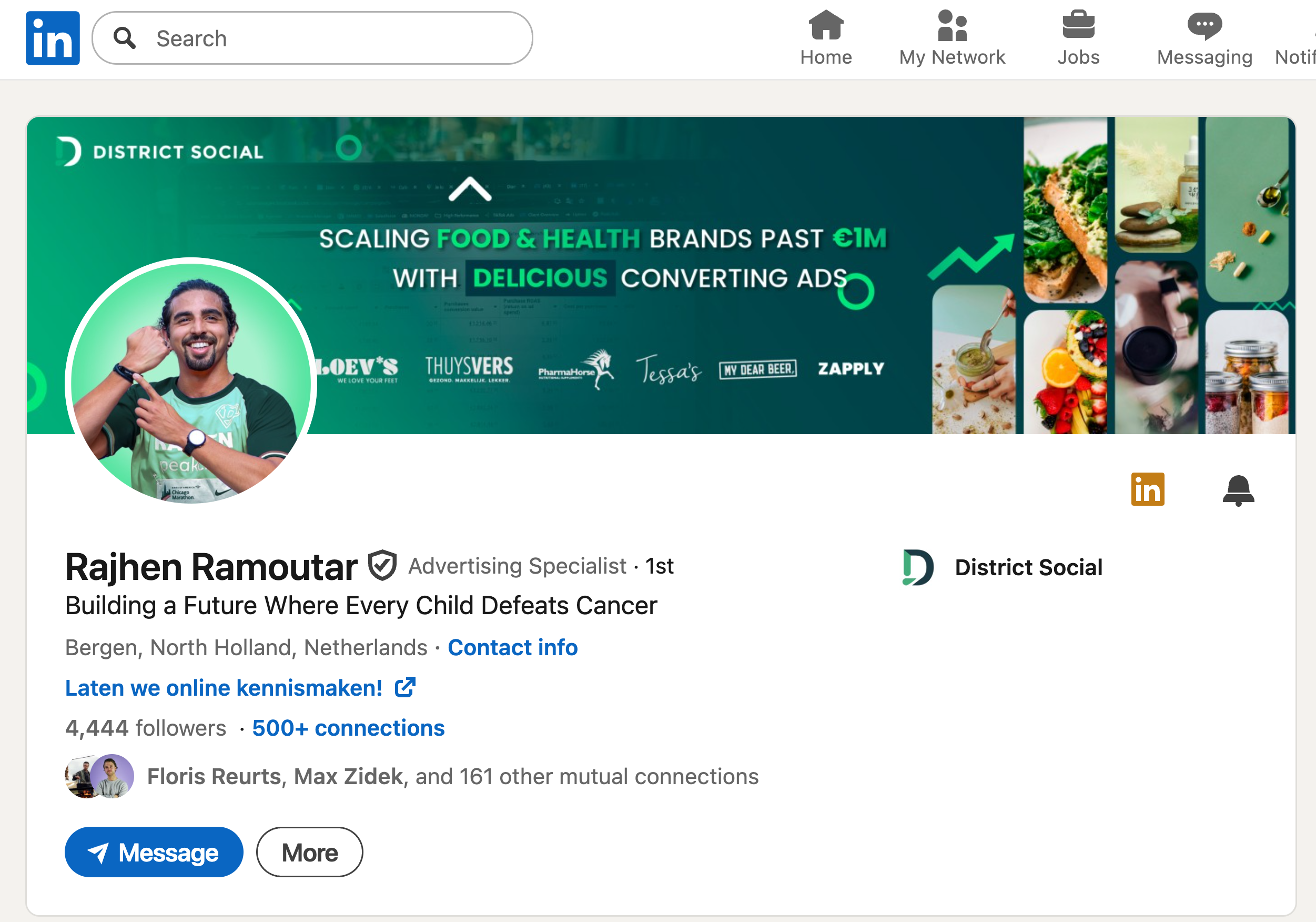1316x922 pixels.
Task: Click the notification bell icon on profile
Action: pos(1238,490)
